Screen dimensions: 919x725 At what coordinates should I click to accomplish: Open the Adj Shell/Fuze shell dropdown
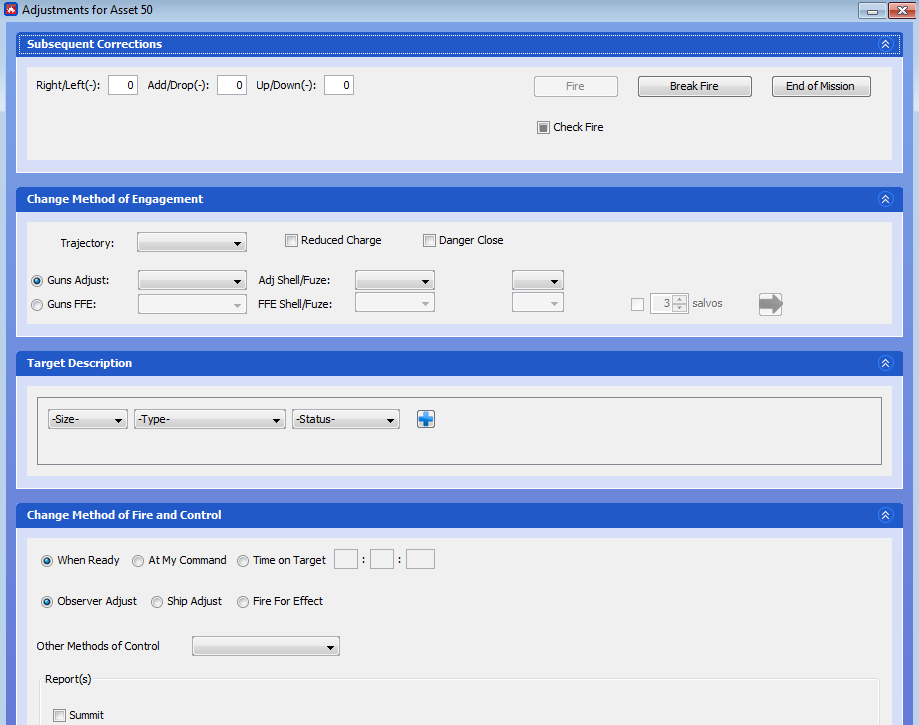395,280
